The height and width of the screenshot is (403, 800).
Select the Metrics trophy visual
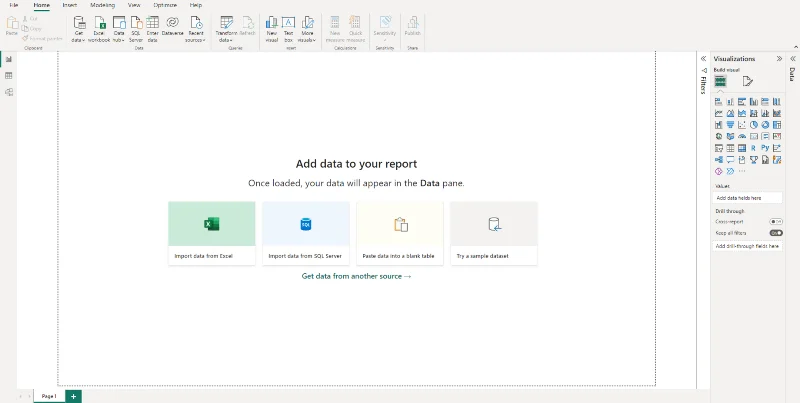tap(754, 160)
